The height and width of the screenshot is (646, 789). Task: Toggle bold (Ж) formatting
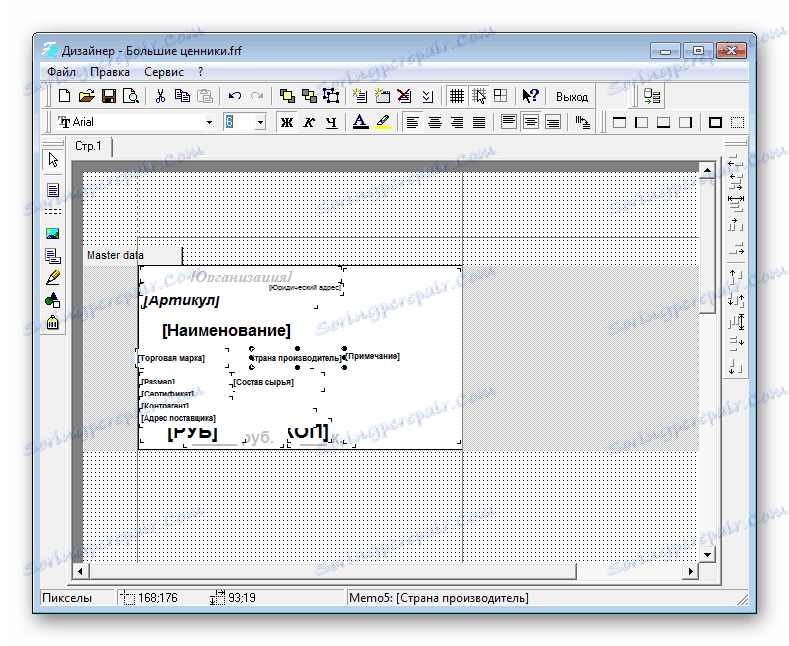(287, 122)
